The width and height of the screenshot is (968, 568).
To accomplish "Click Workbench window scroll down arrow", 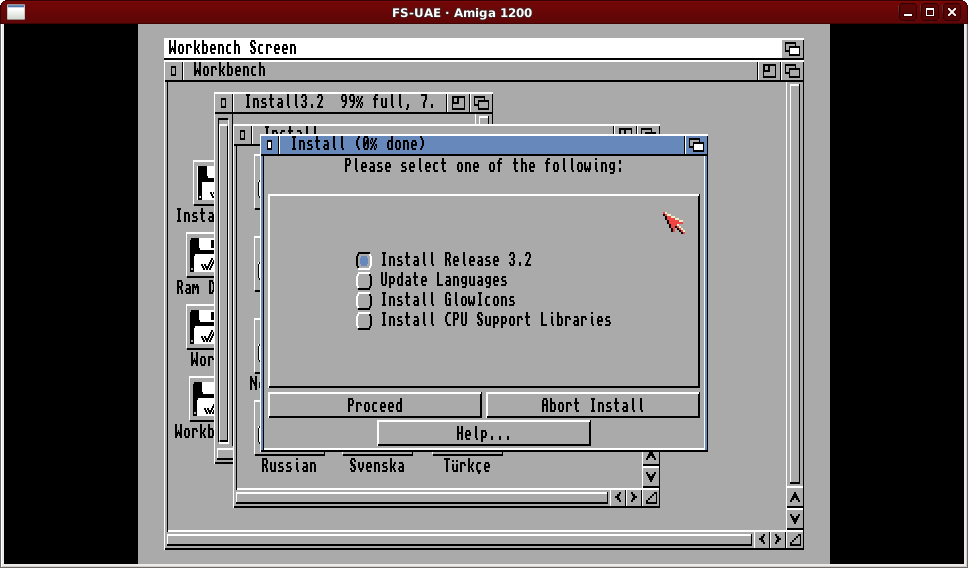I will [795, 519].
